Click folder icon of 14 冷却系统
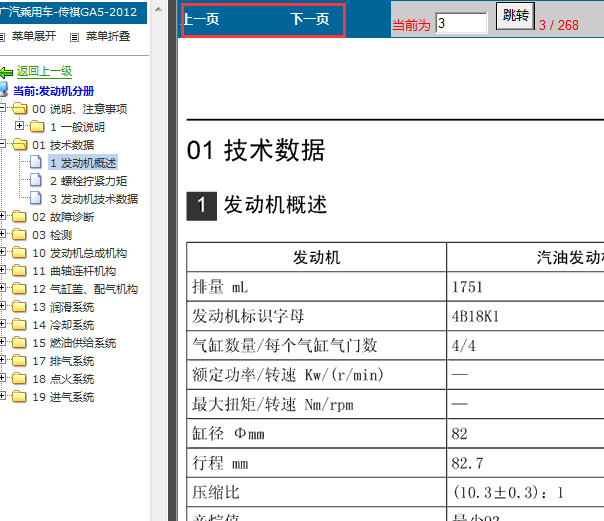The image size is (604, 521). [x=19, y=325]
